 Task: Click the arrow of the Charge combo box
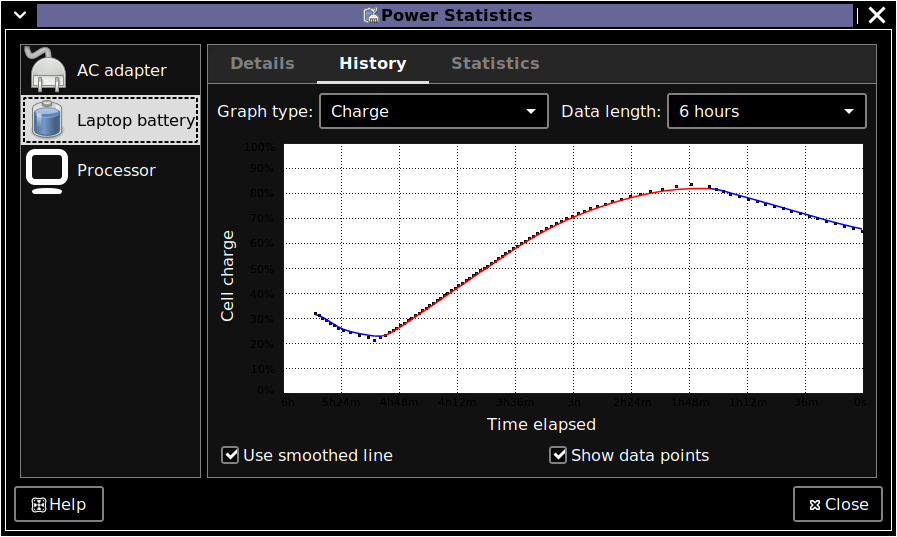click(x=531, y=111)
